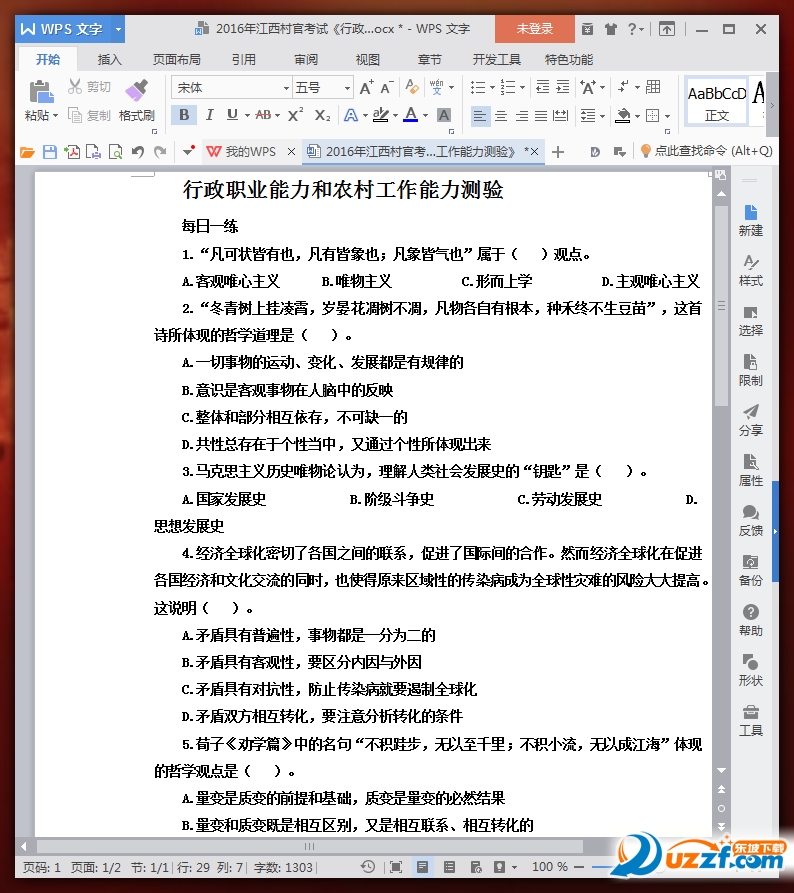
Task: Click 点此查找命令 search box
Action: [706, 151]
